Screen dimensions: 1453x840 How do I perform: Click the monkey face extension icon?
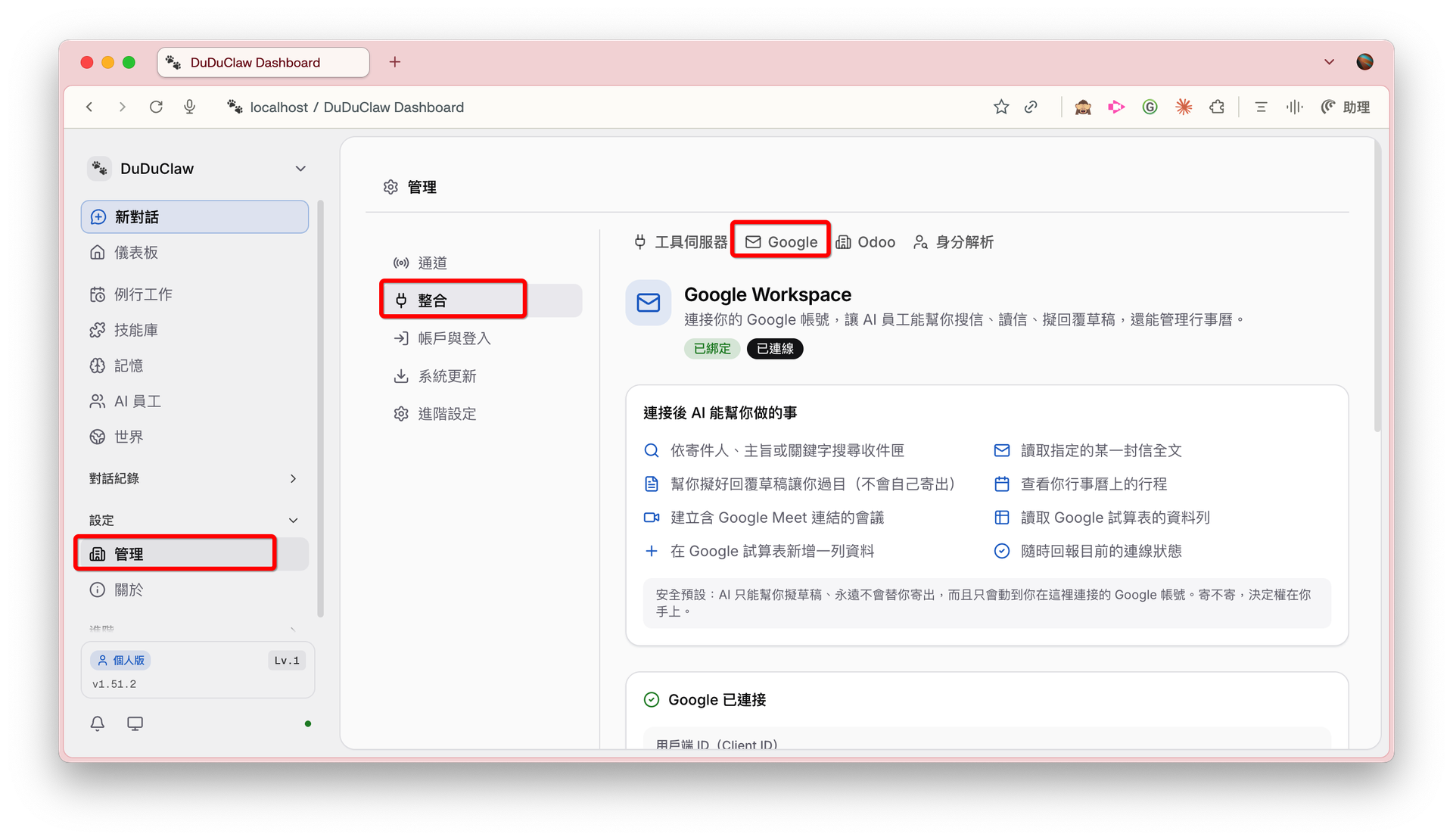point(1083,107)
